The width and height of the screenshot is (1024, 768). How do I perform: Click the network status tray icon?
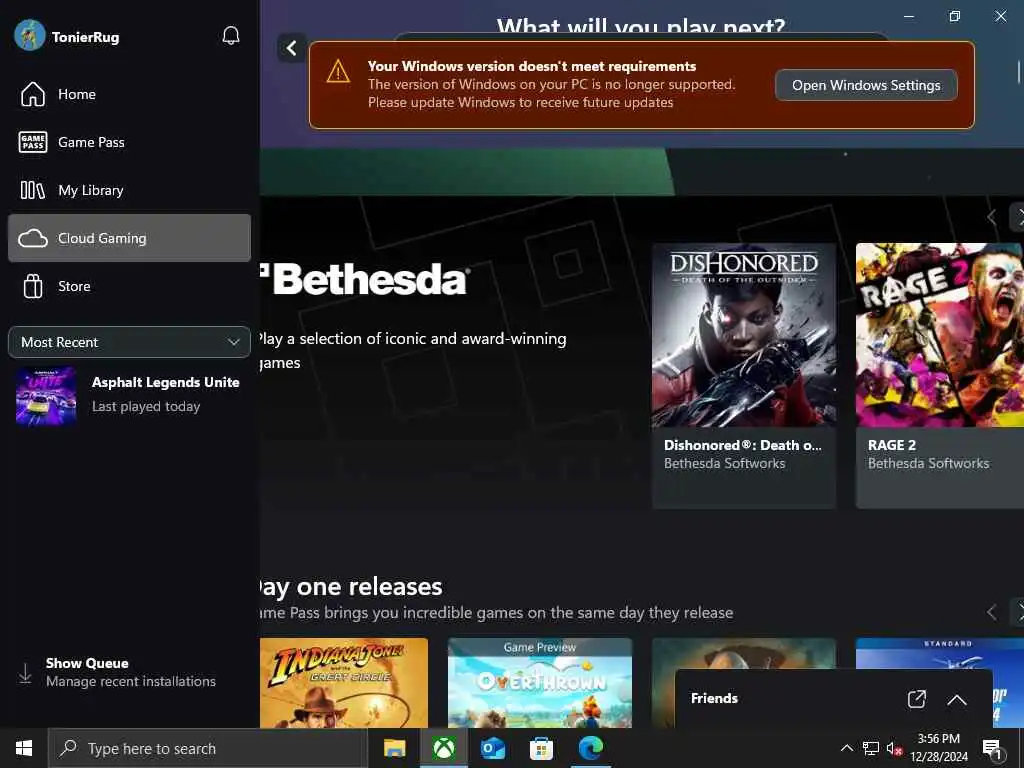point(871,748)
